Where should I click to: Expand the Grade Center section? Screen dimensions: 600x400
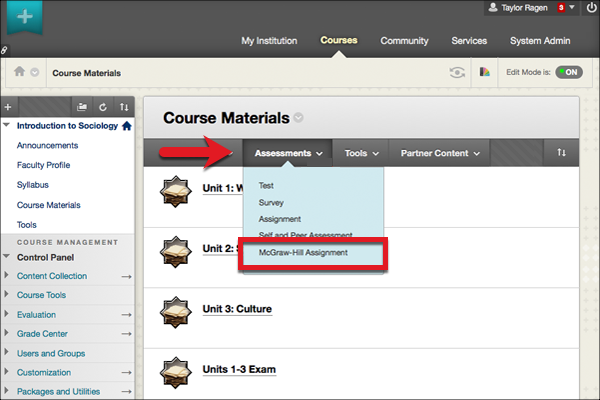(9, 335)
